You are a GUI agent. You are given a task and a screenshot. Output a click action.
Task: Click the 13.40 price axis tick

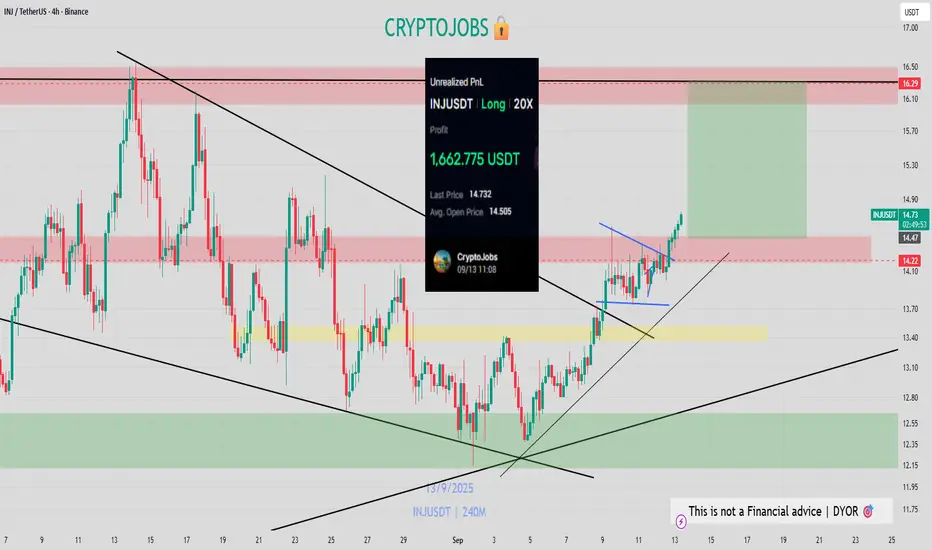tap(910, 338)
